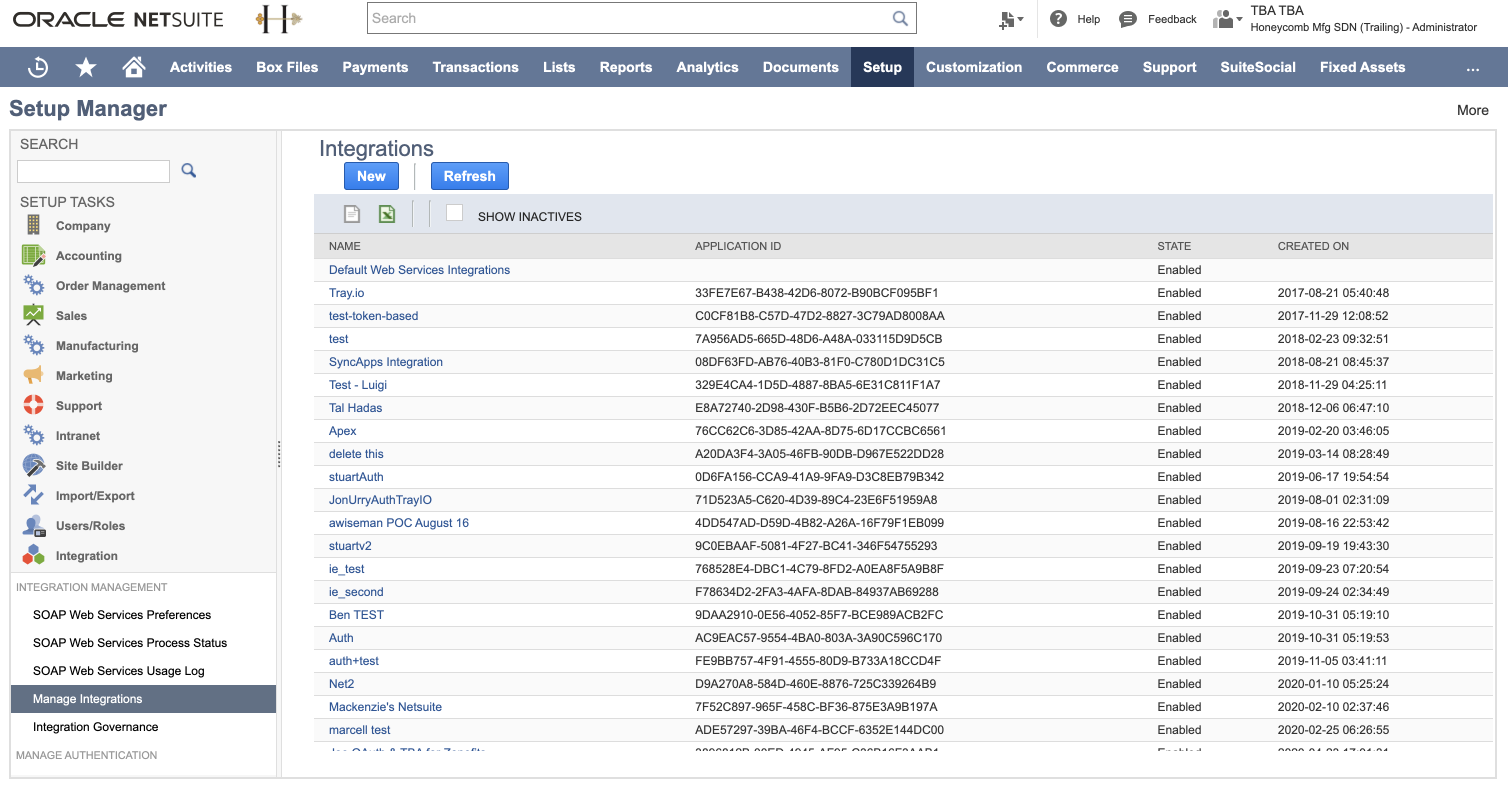
Task: Open the Tray.io integration record
Action: [346, 292]
